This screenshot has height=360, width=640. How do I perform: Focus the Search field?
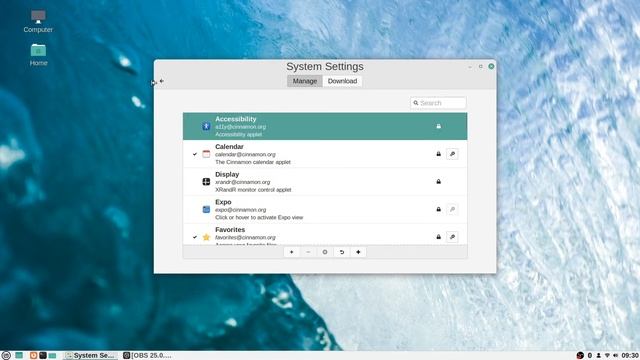[438, 103]
